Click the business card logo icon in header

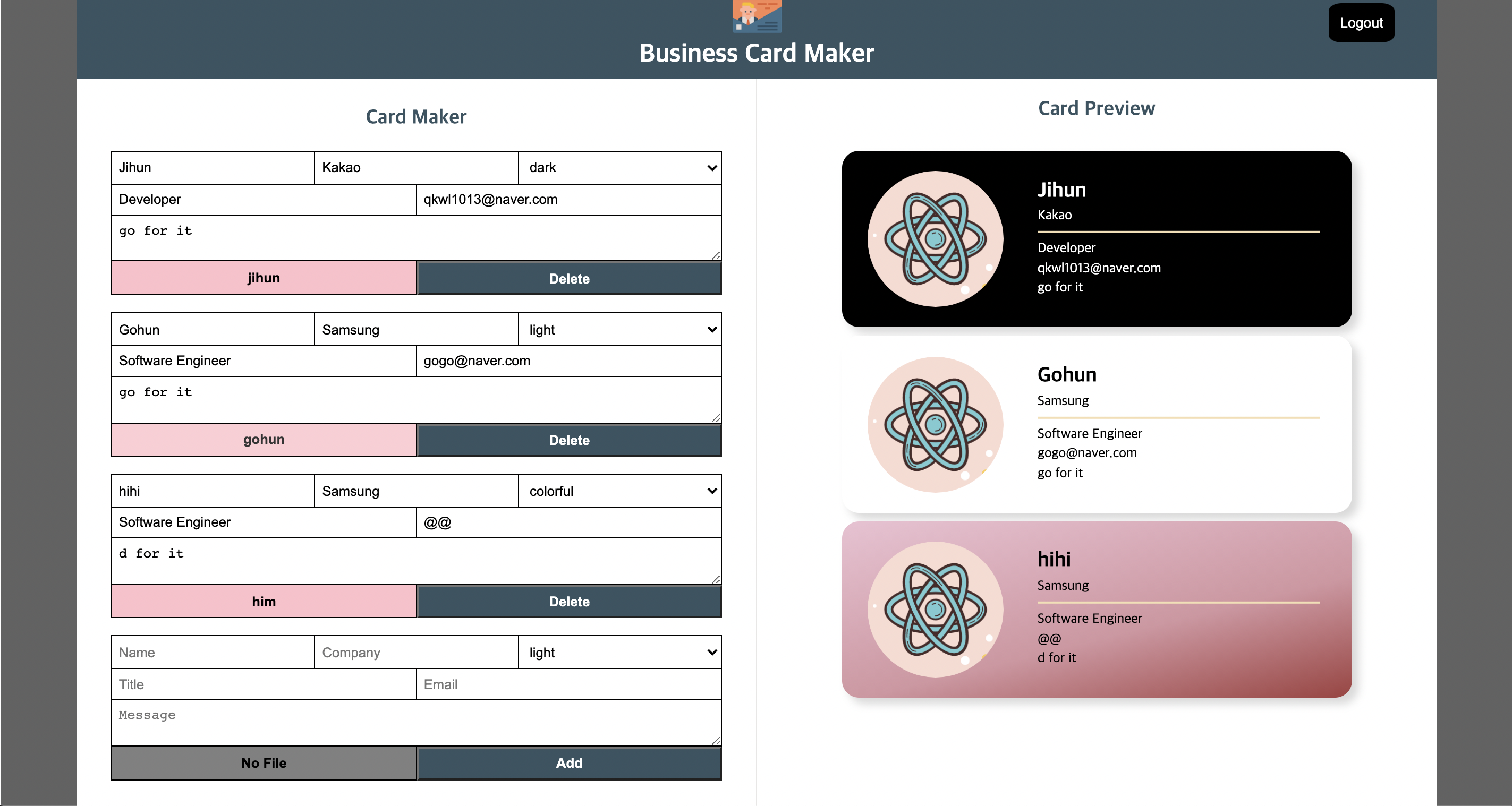pyautogui.click(x=757, y=16)
